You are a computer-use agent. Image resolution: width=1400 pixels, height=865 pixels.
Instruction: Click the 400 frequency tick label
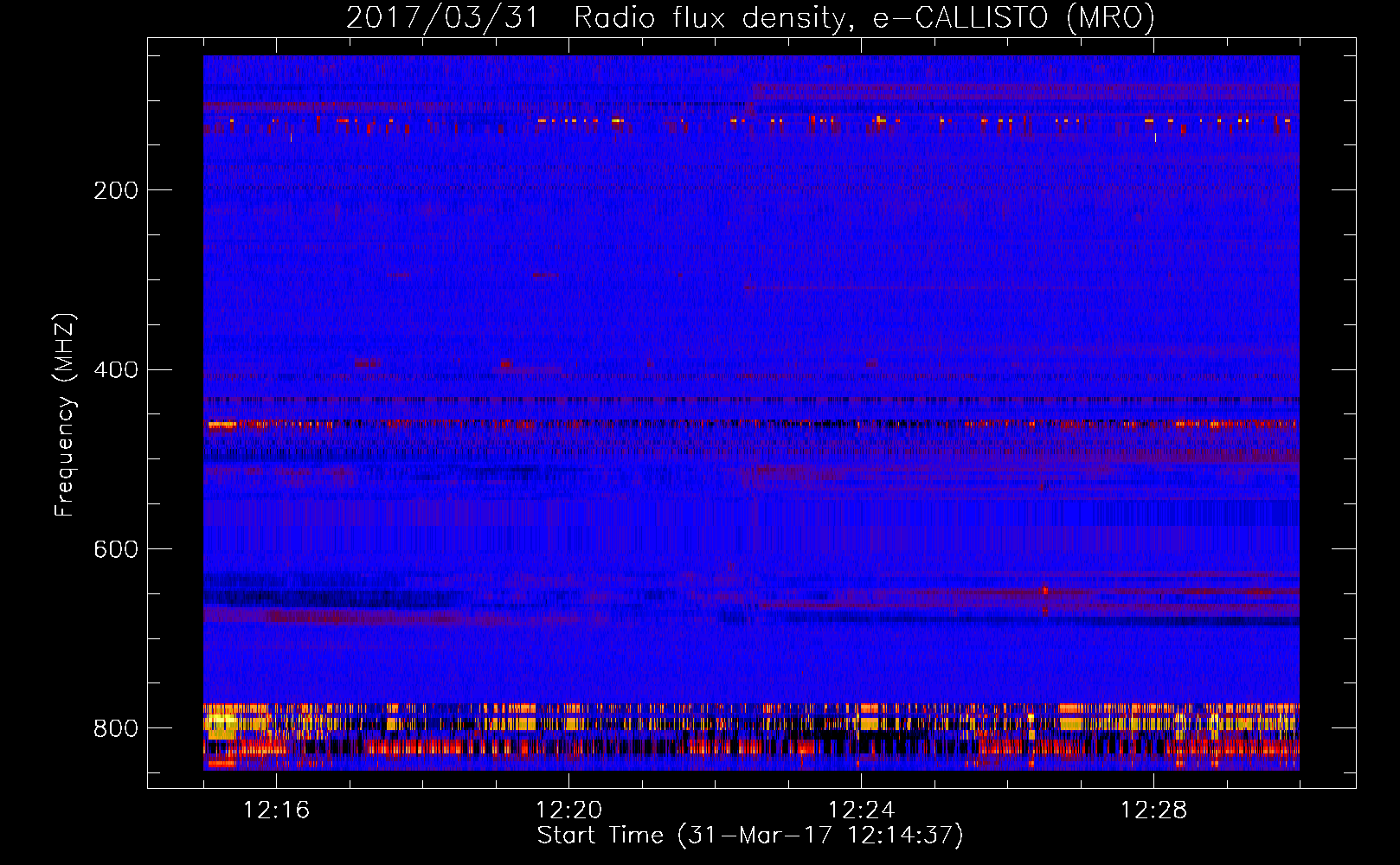116,370
